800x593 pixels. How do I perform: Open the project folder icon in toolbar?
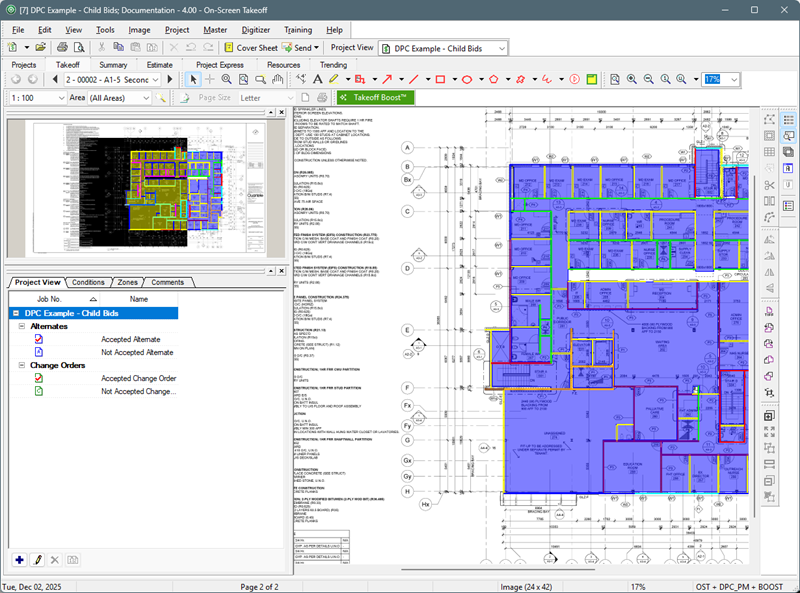(x=40, y=47)
